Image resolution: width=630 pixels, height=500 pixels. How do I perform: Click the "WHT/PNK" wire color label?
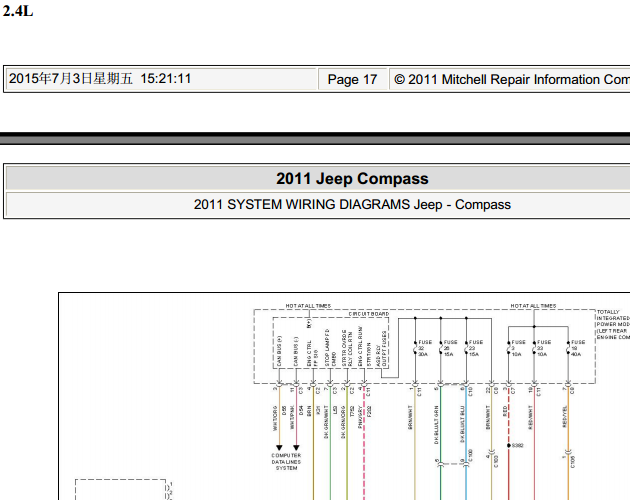tap(292, 418)
